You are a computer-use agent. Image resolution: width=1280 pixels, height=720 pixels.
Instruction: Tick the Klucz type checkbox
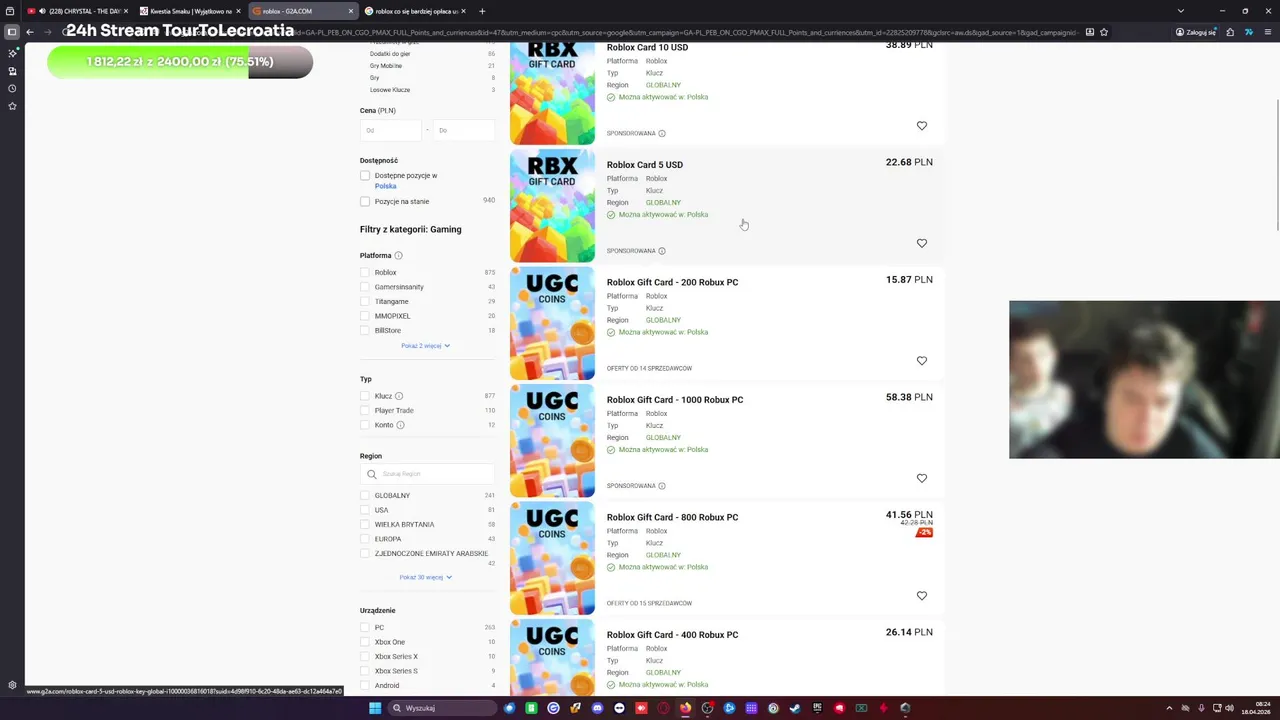365,396
